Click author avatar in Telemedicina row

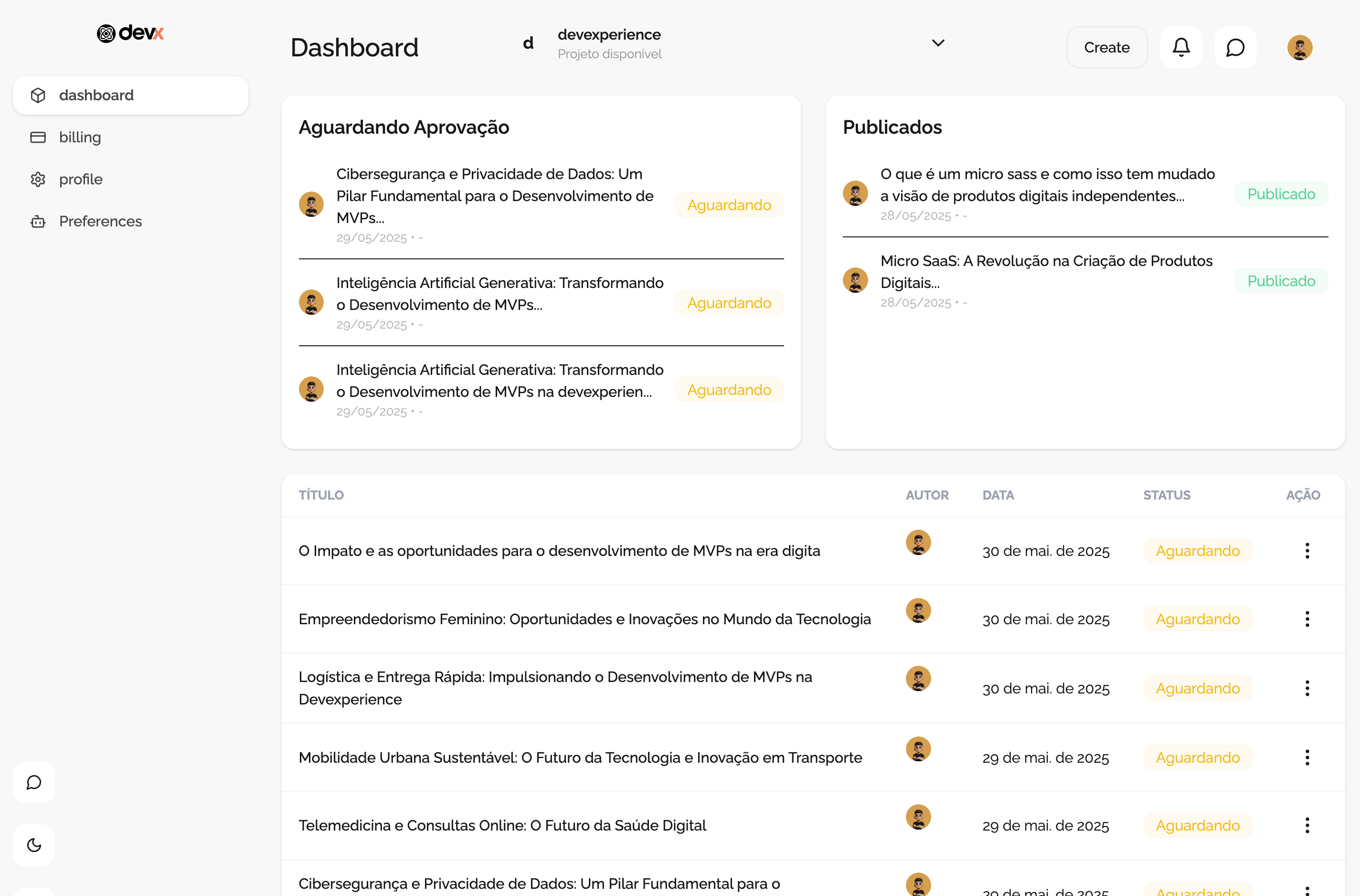pyautogui.click(x=918, y=817)
